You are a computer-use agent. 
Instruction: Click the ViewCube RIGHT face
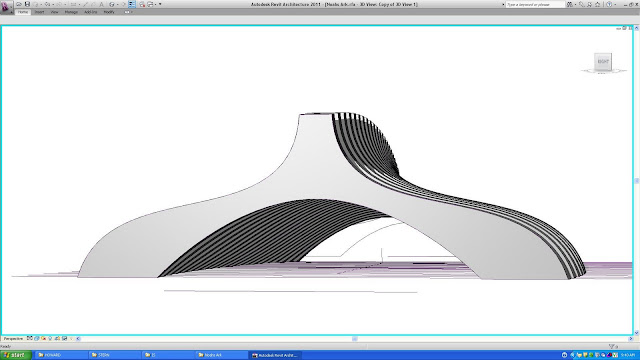point(603,62)
